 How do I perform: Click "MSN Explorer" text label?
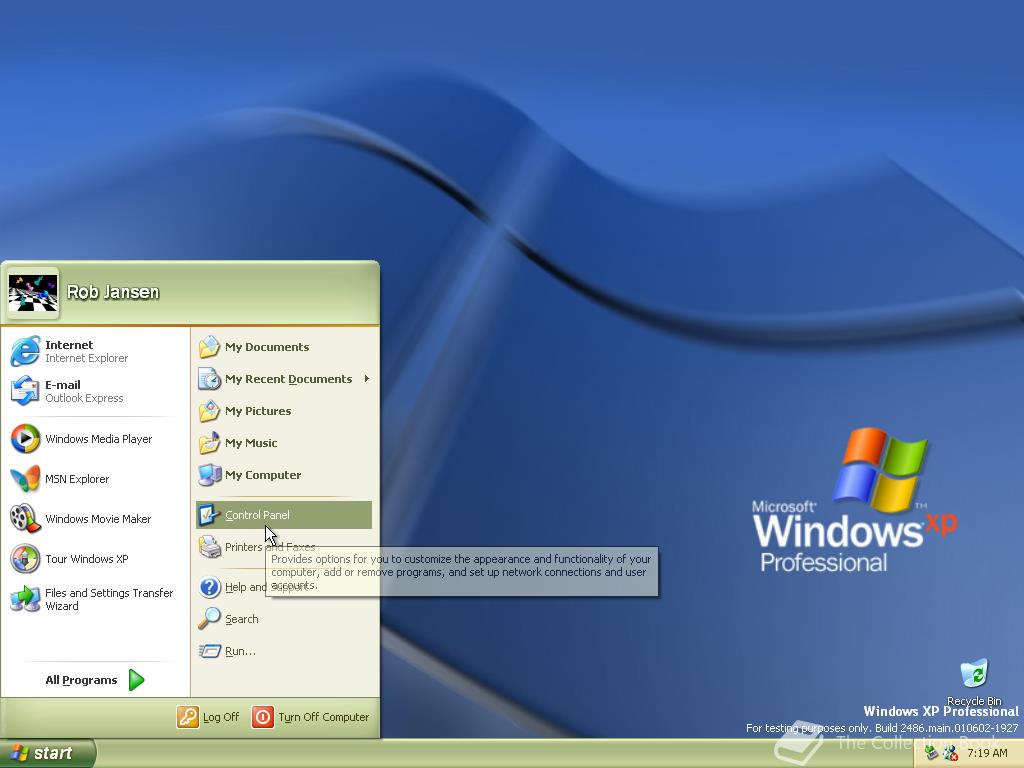point(77,479)
